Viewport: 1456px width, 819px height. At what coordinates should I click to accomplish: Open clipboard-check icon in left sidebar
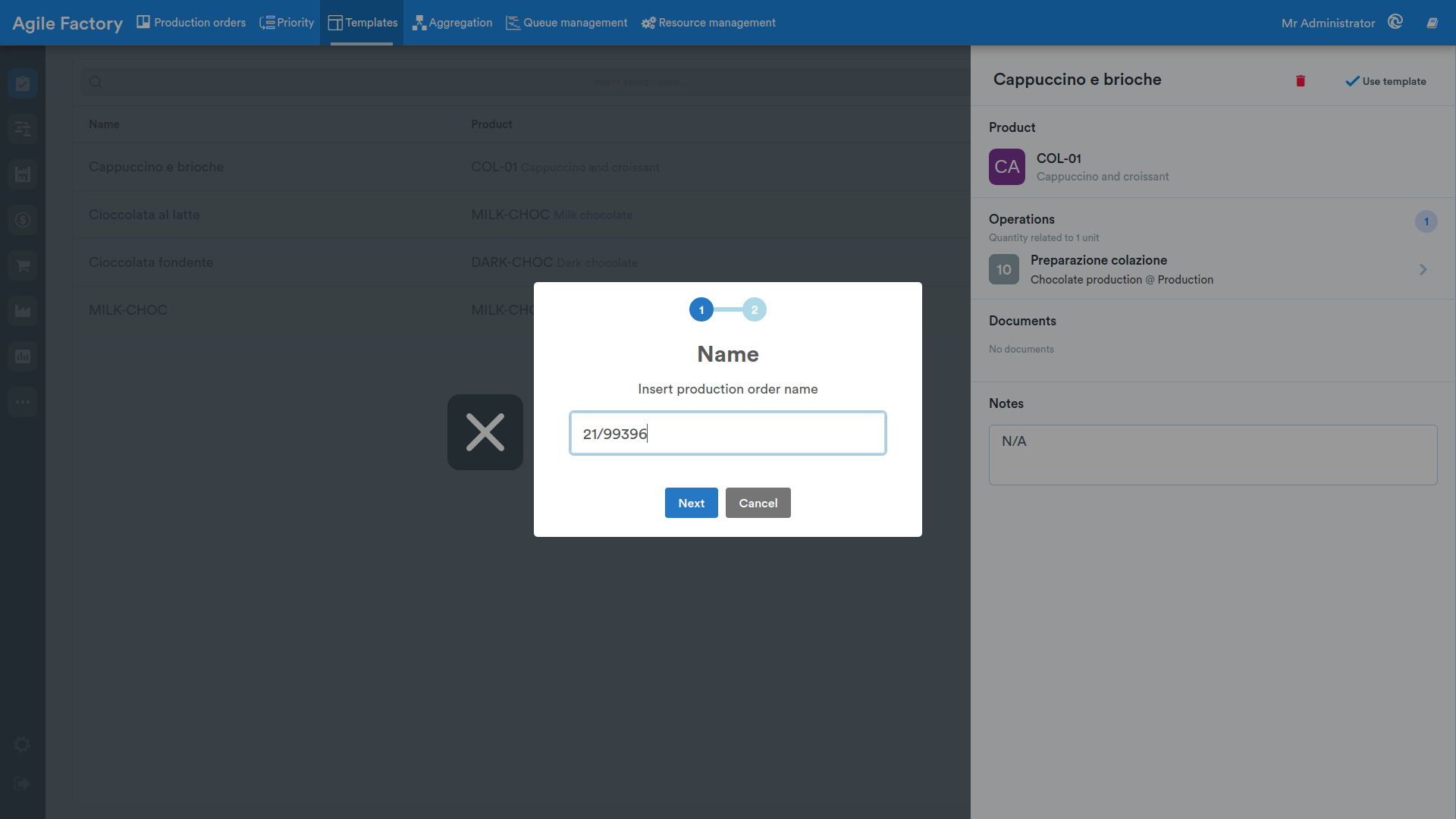(x=23, y=83)
